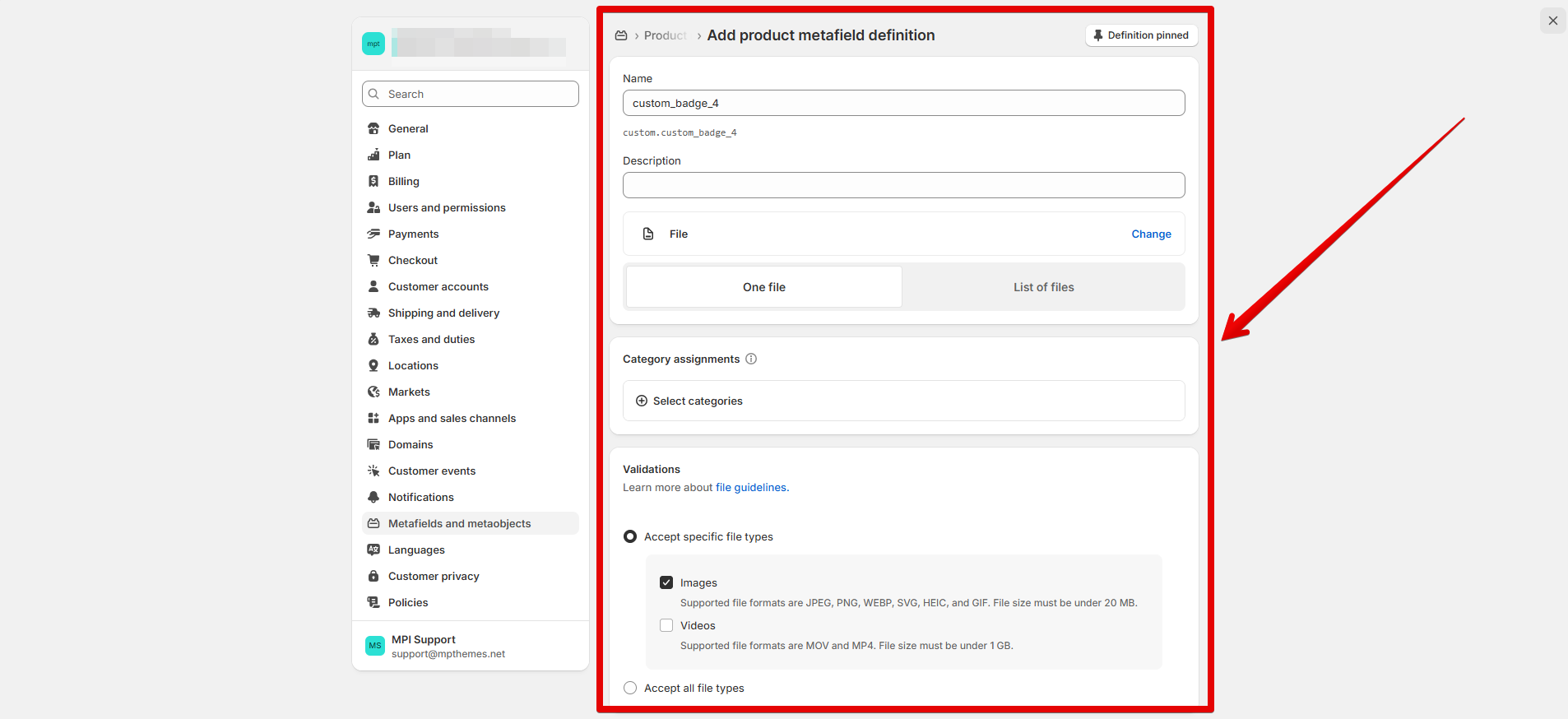Choose the One file option
This screenshot has width=1568, height=719.
click(x=764, y=287)
